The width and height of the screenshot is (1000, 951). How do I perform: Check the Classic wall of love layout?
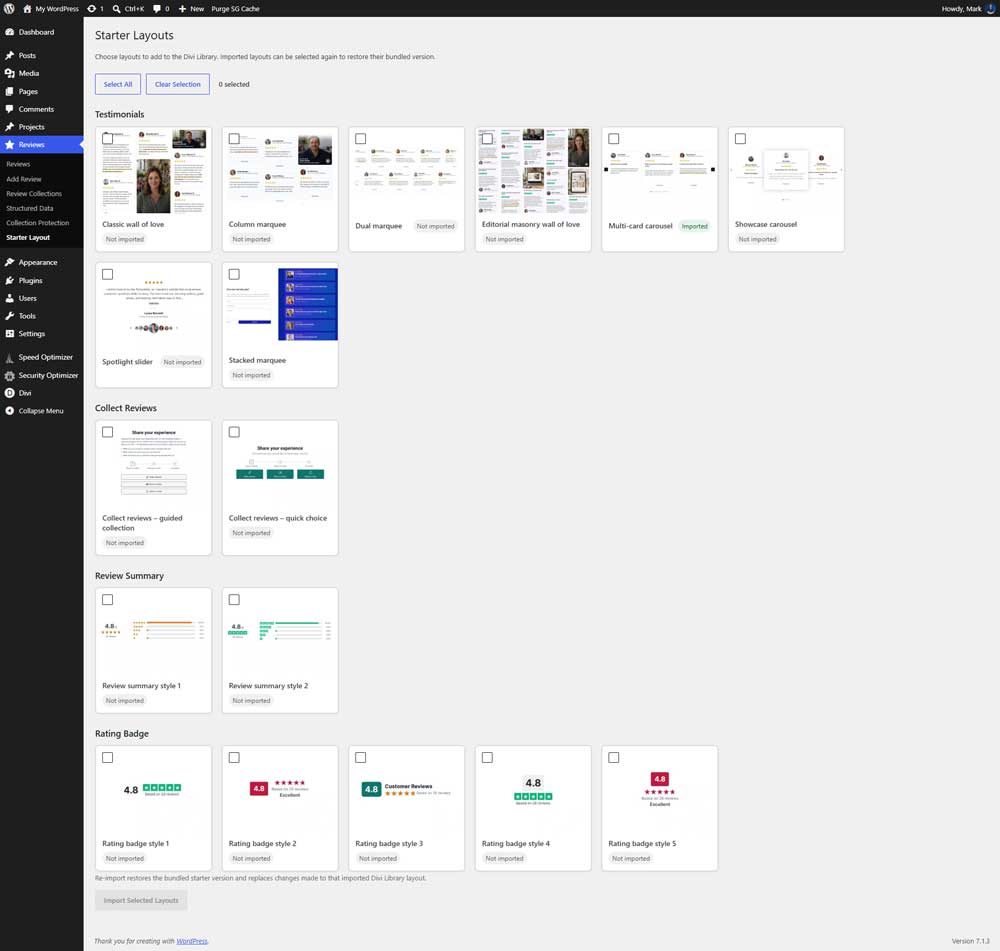tap(108, 138)
